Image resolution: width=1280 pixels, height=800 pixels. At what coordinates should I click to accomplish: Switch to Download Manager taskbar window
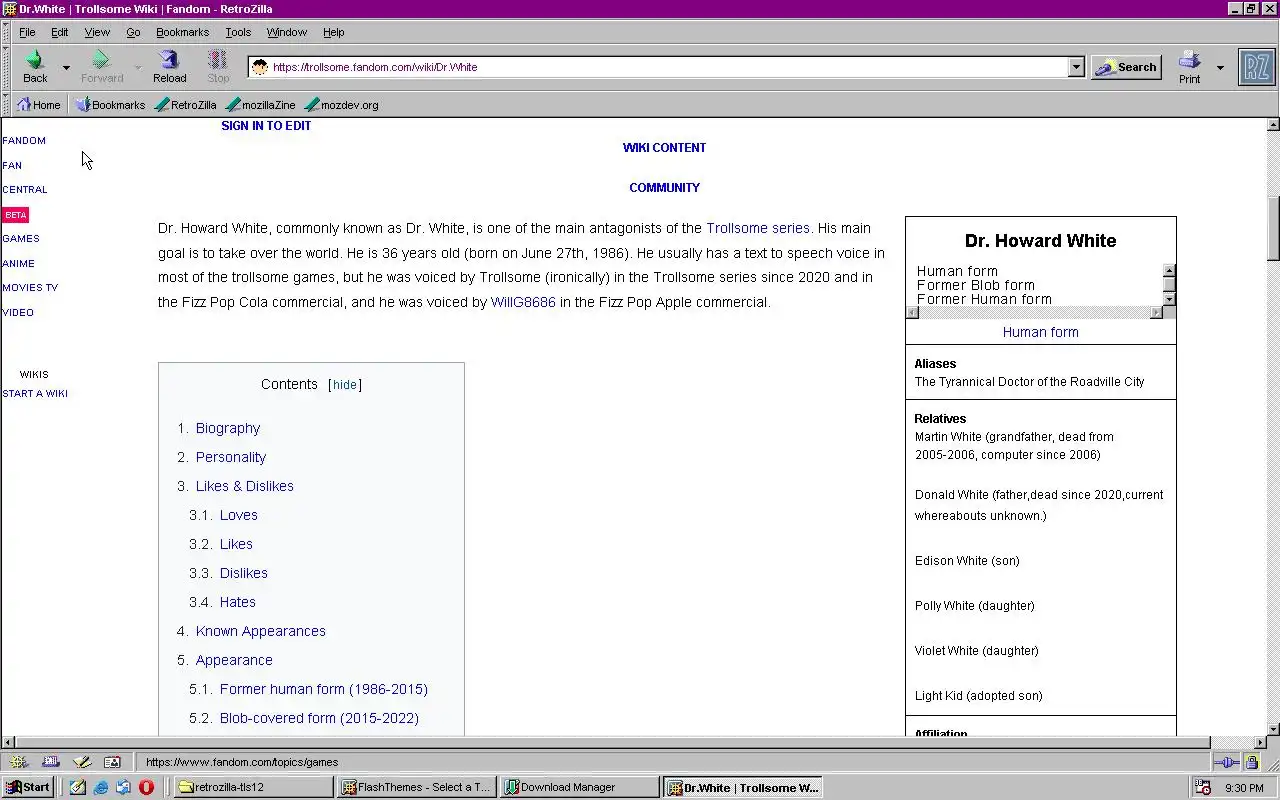click(x=579, y=787)
